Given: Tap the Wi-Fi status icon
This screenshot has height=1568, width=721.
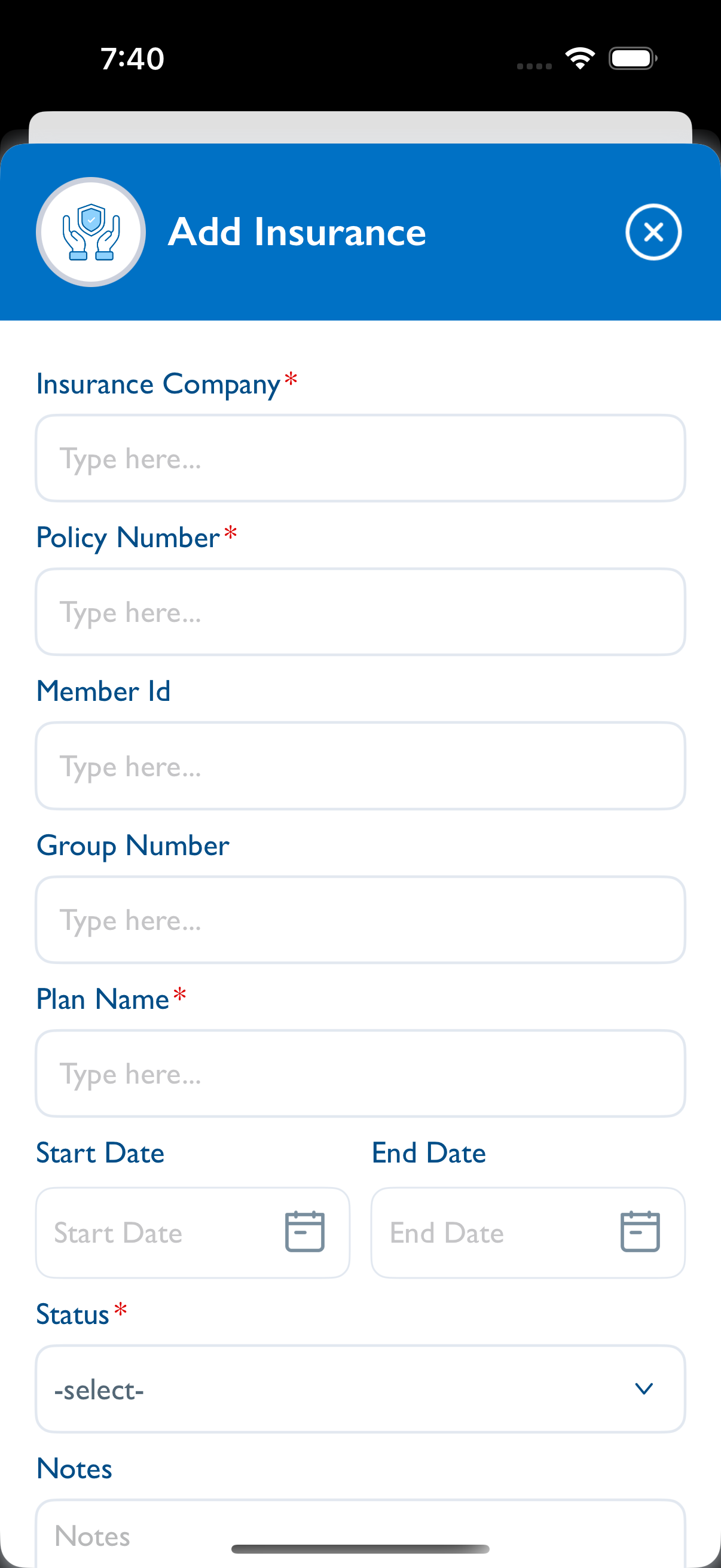Looking at the screenshot, I should [x=579, y=59].
